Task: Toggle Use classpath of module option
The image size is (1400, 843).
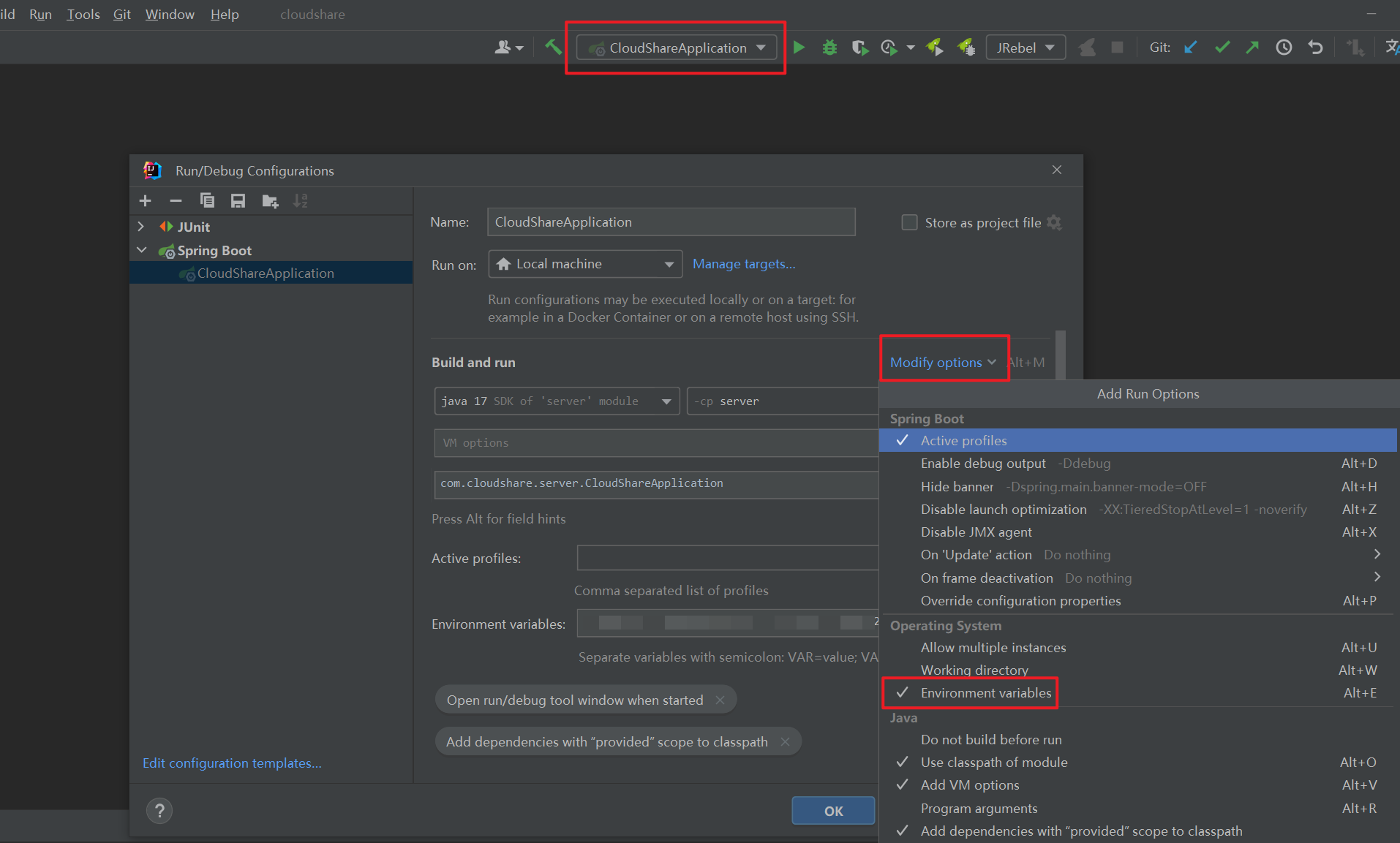Action: [x=1137, y=762]
